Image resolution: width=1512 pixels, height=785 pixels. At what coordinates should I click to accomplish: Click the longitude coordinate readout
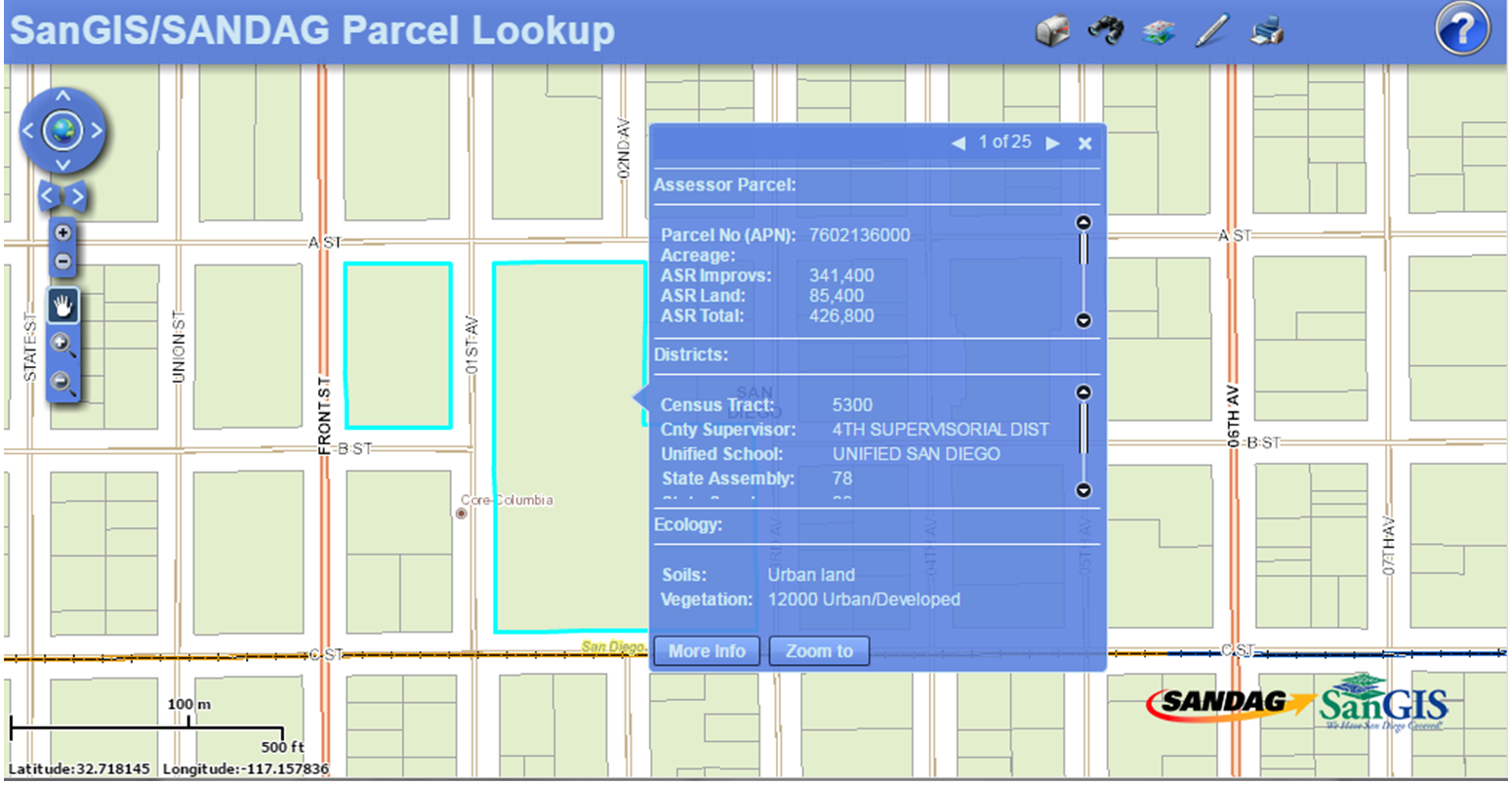[246, 769]
